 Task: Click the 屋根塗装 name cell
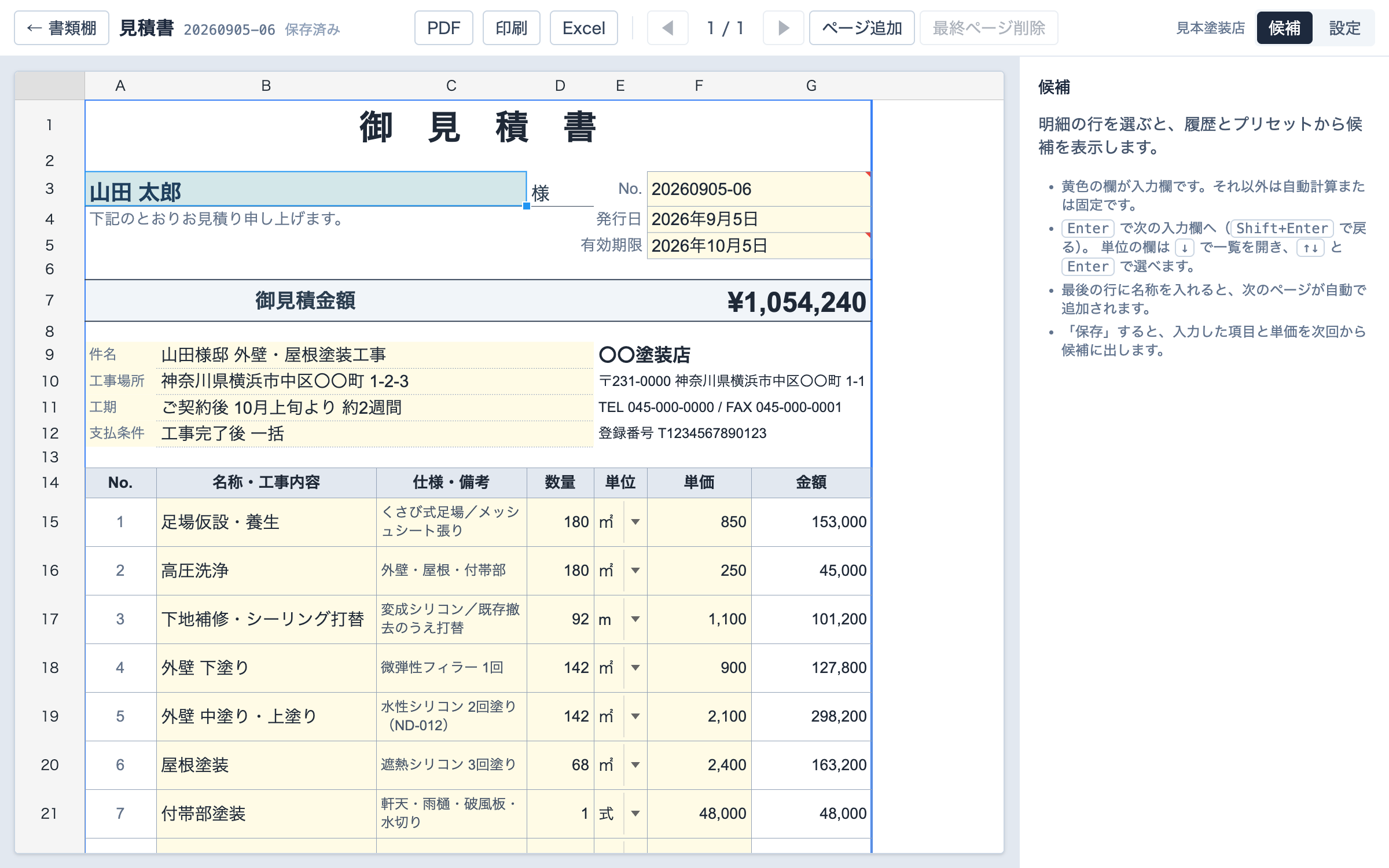coord(266,765)
